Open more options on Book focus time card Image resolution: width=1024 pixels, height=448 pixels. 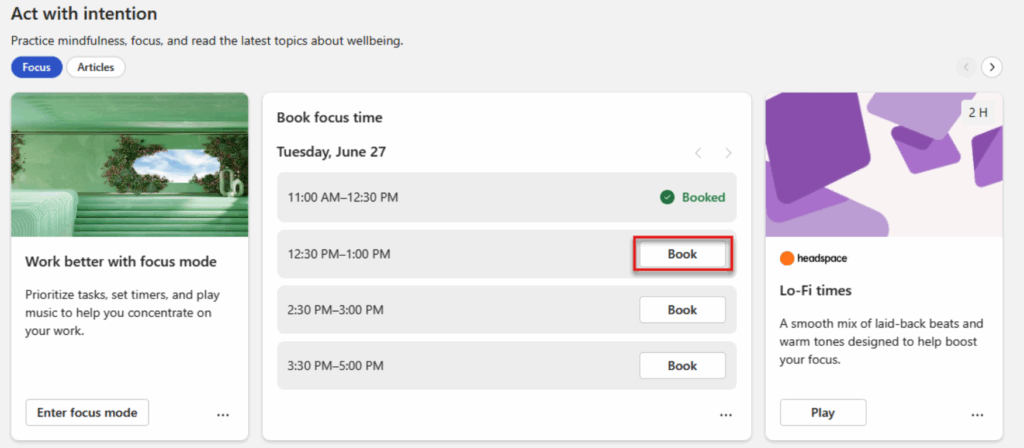click(726, 414)
